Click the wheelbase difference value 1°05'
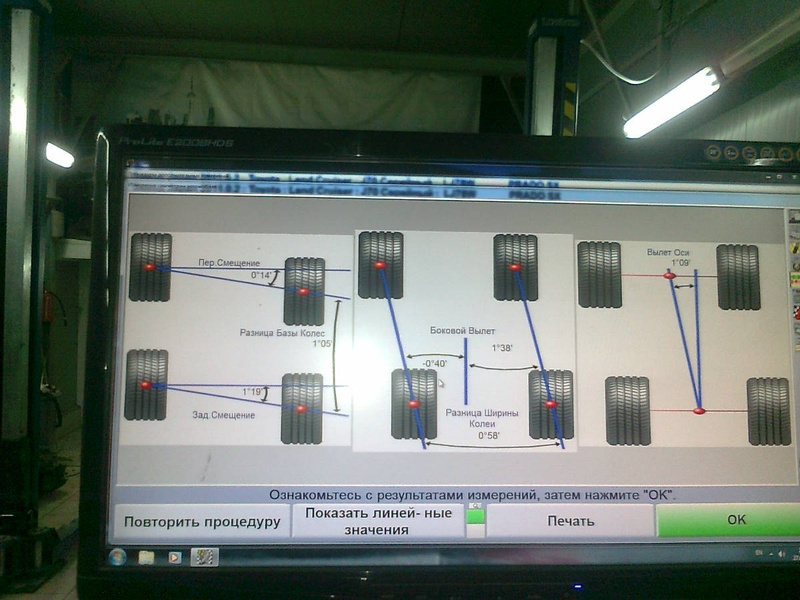 tap(322, 344)
